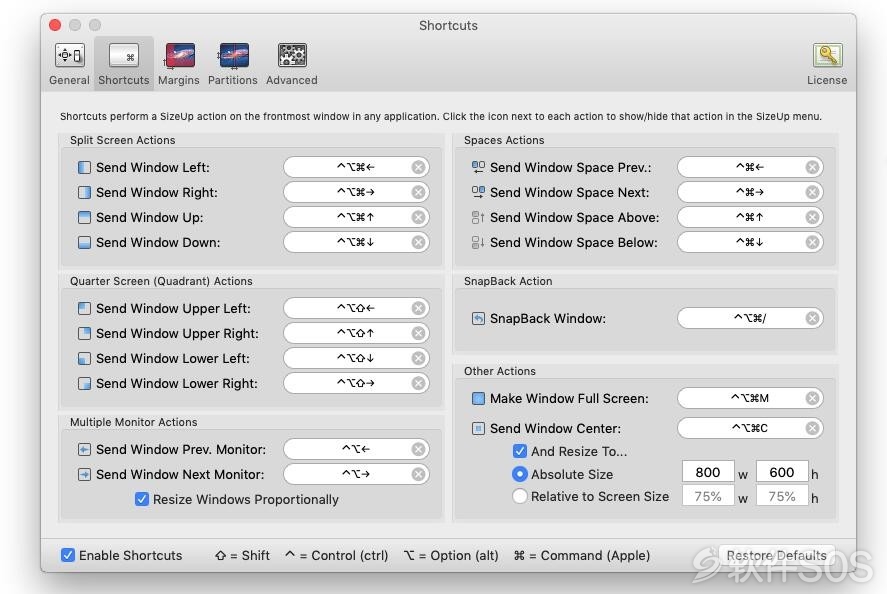Toggle menu icon for Send Window Prev. Monitor

84,449
